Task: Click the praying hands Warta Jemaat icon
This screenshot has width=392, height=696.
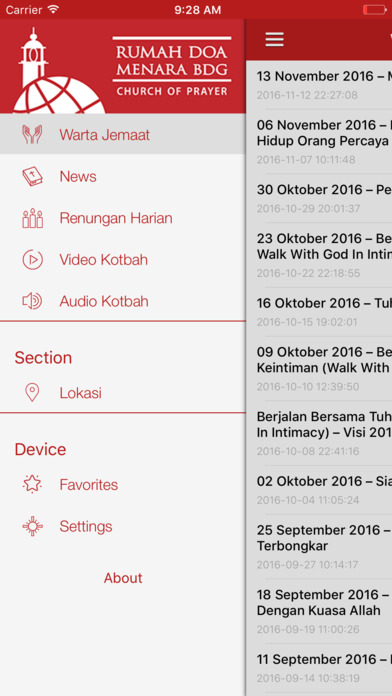Action: point(32,134)
